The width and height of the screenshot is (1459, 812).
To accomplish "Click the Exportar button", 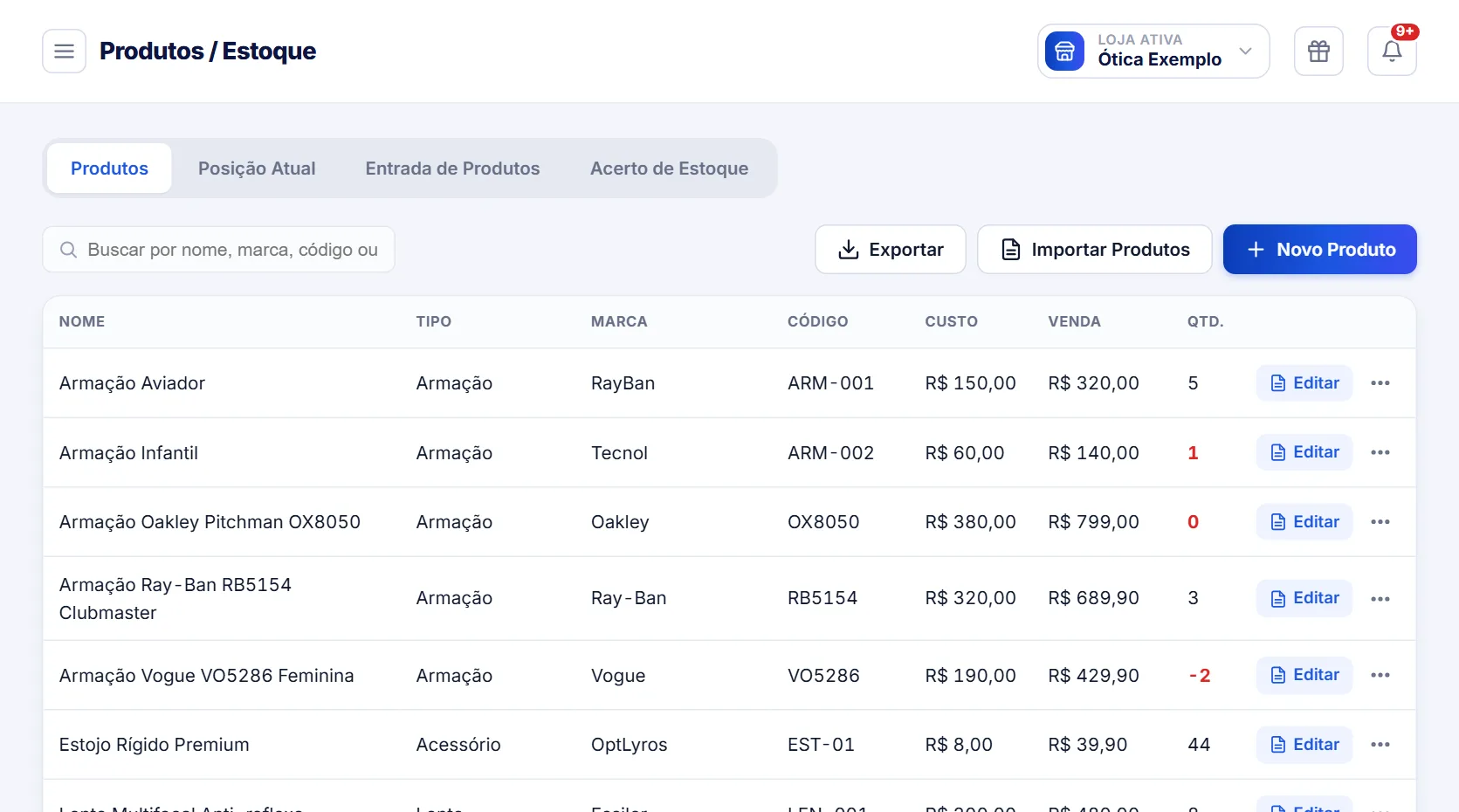I will 891,250.
